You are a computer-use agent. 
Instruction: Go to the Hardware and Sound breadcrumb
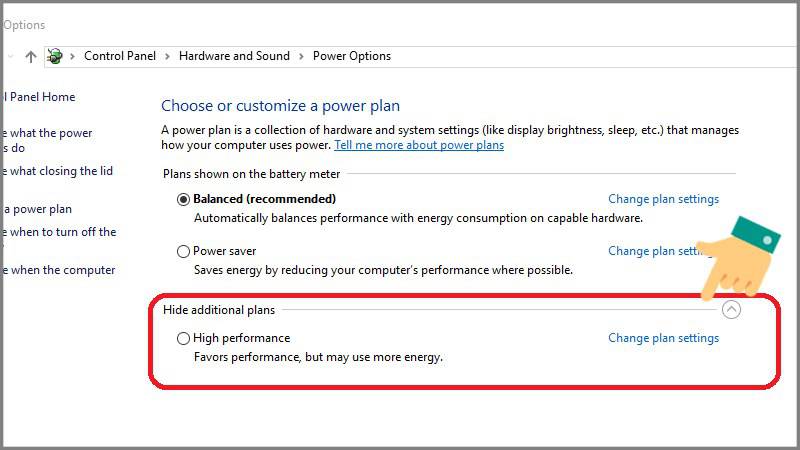tap(234, 56)
